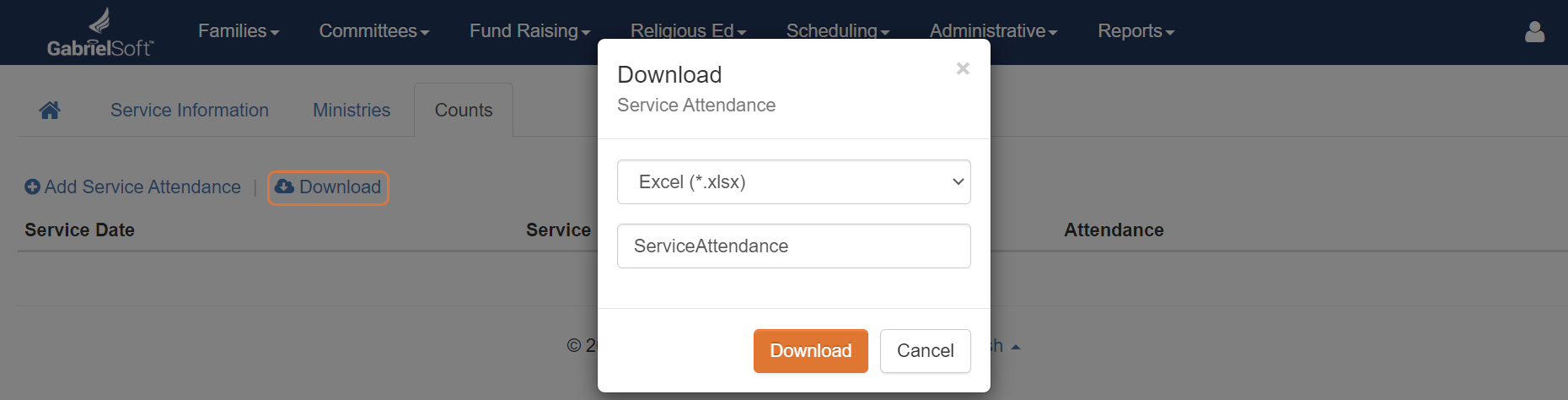The image size is (1568, 400).
Task: Switch to the Ministries tab
Action: [352, 110]
